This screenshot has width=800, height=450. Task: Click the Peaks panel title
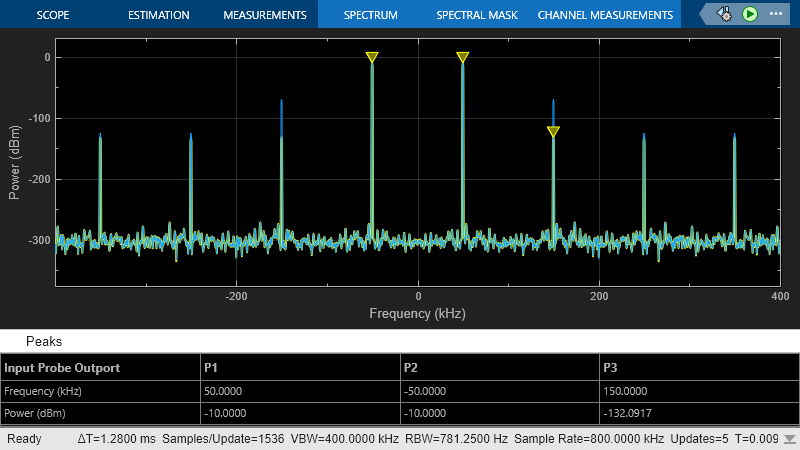(44, 342)
